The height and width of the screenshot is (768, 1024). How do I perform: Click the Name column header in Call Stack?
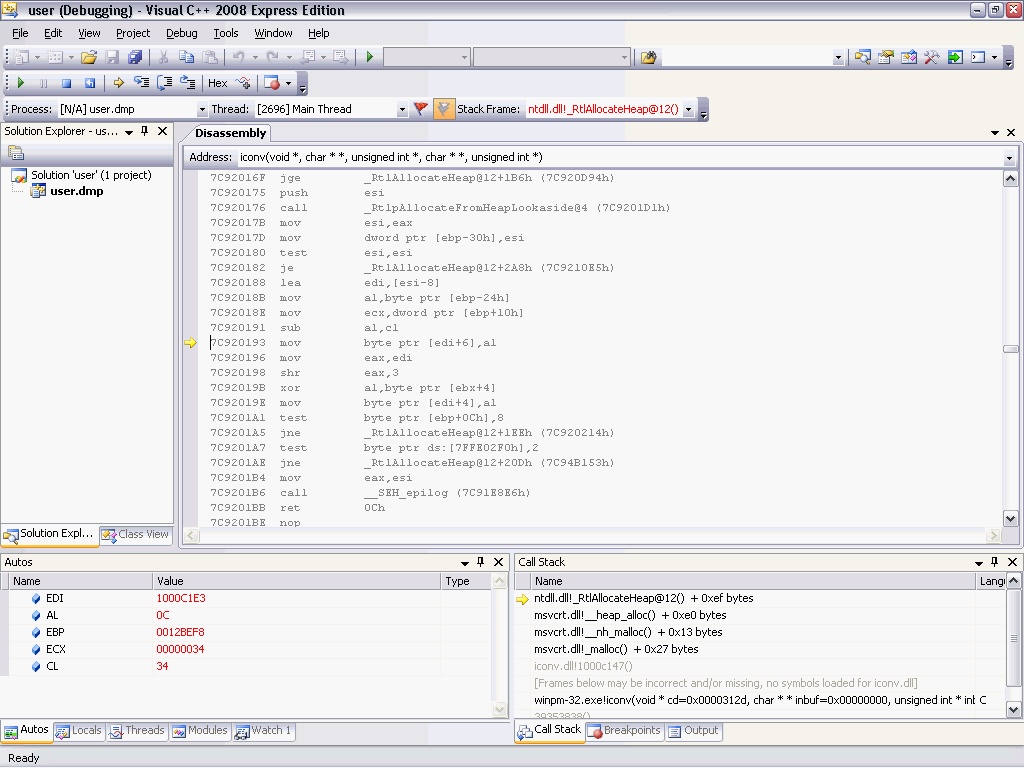753,581
